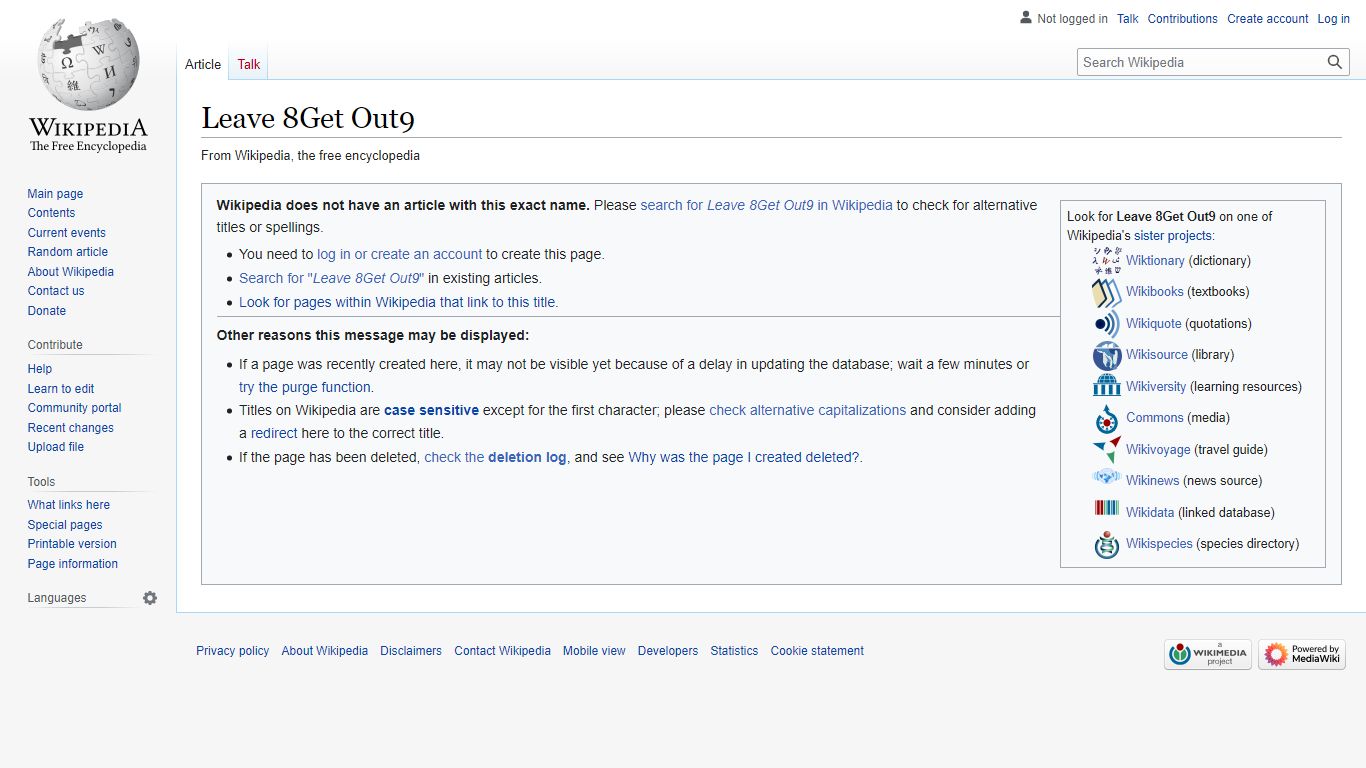
Task: Click the Commons logo icon
Action: pyautogui.click(x=1107, y=418)
